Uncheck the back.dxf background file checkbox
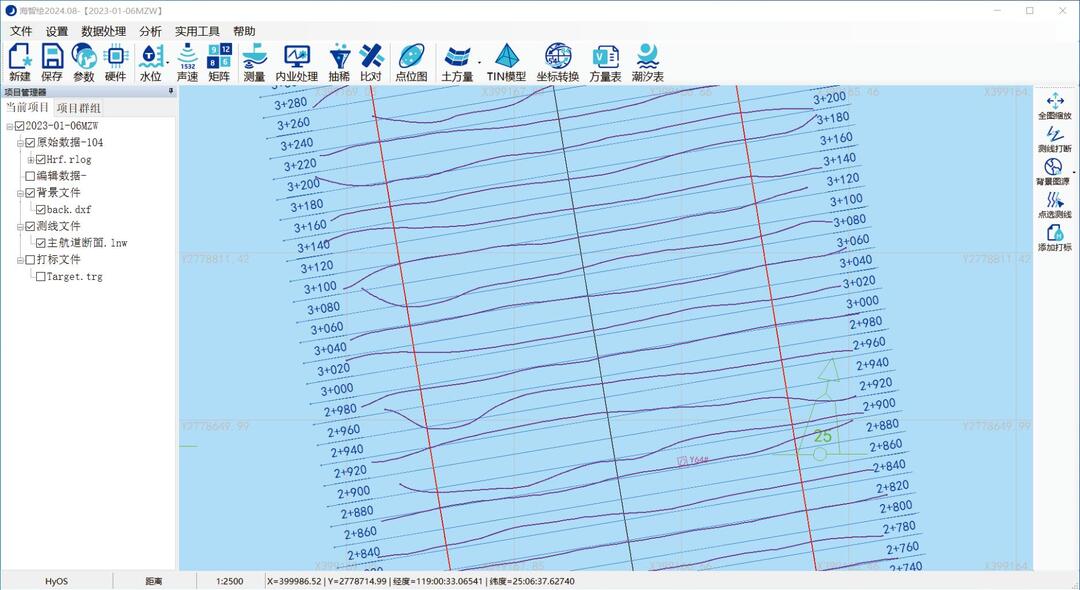This screenshot has width=1080, height=590. tap(41, 210)
